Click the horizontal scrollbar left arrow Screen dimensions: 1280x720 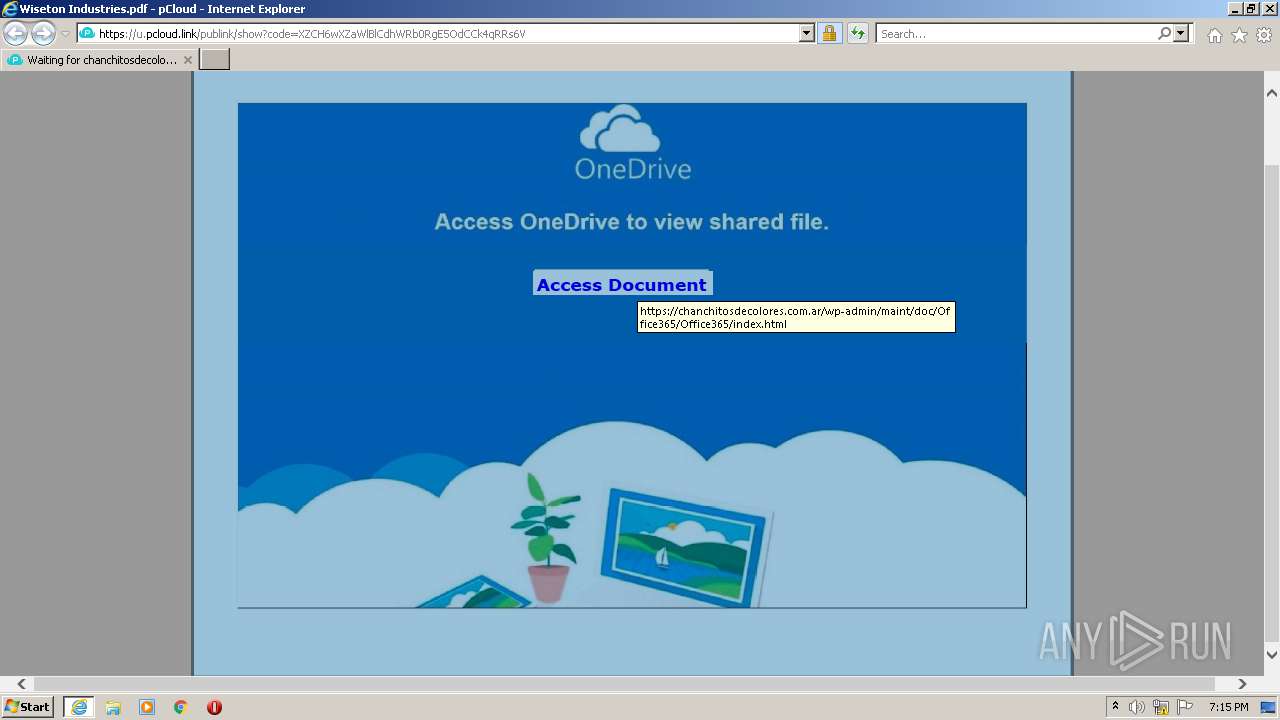pos(22,684)
